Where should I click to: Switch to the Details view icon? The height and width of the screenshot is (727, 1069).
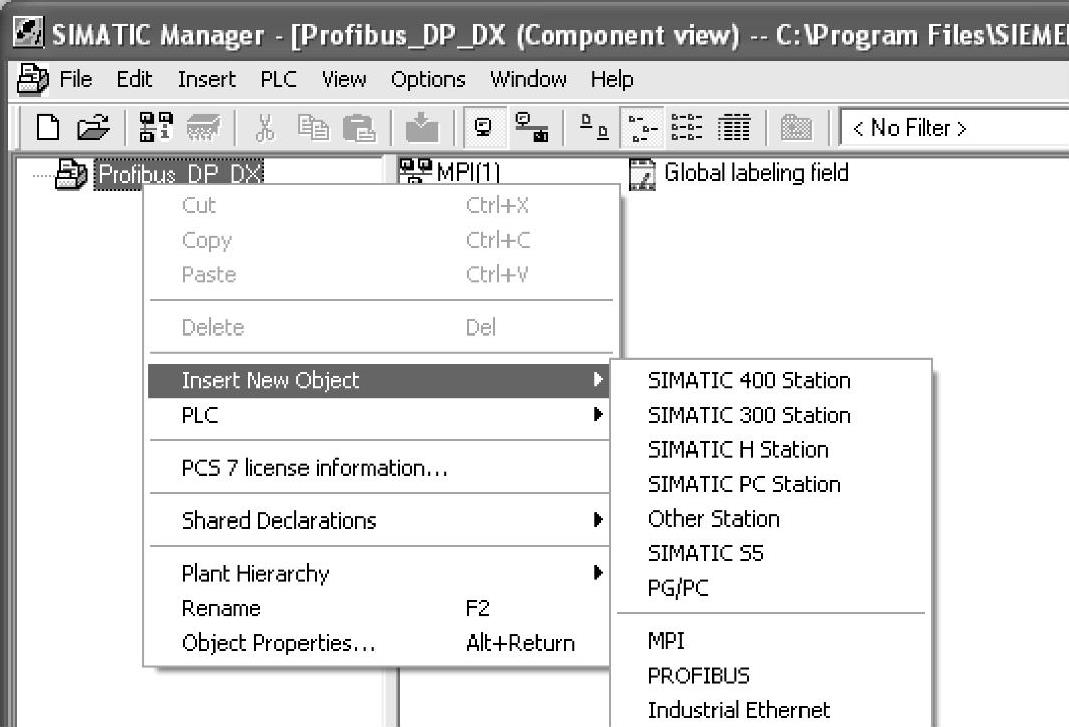pos(735,128)
